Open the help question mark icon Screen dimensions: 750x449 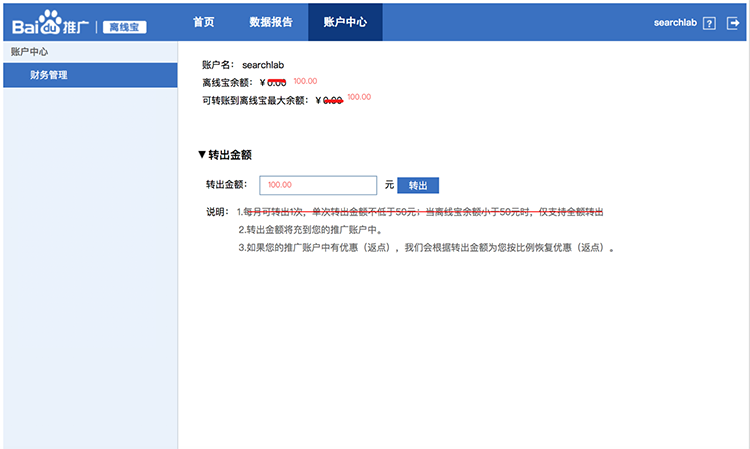(x=709, y=23)
